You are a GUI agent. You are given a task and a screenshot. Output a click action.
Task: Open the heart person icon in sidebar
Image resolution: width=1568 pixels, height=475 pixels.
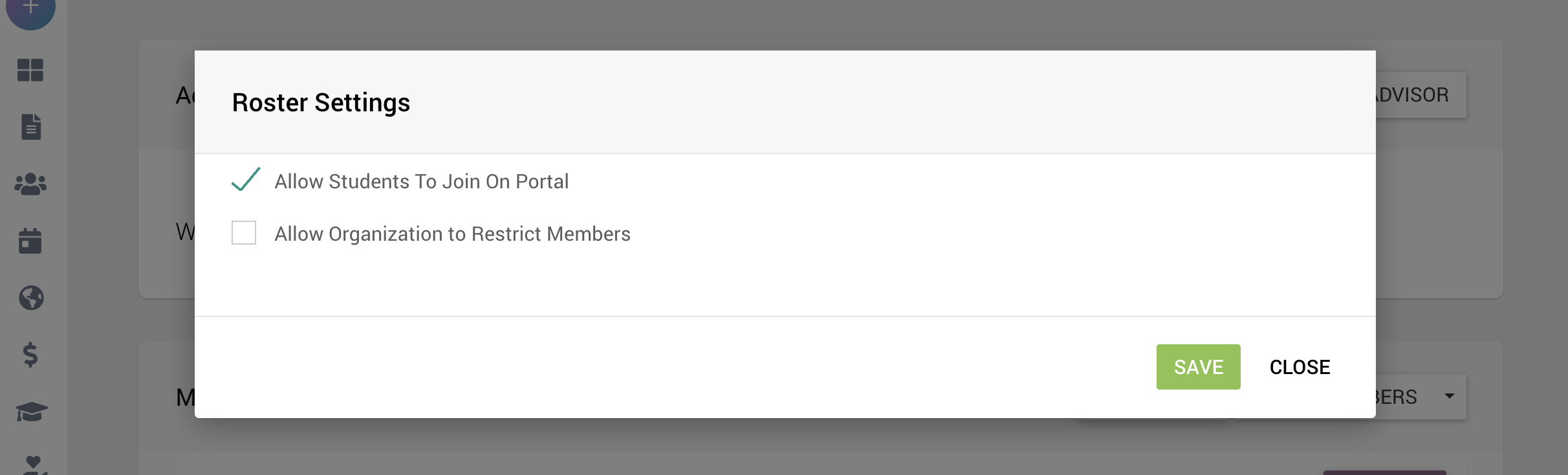pyautogui.click(x=32, y=465)
